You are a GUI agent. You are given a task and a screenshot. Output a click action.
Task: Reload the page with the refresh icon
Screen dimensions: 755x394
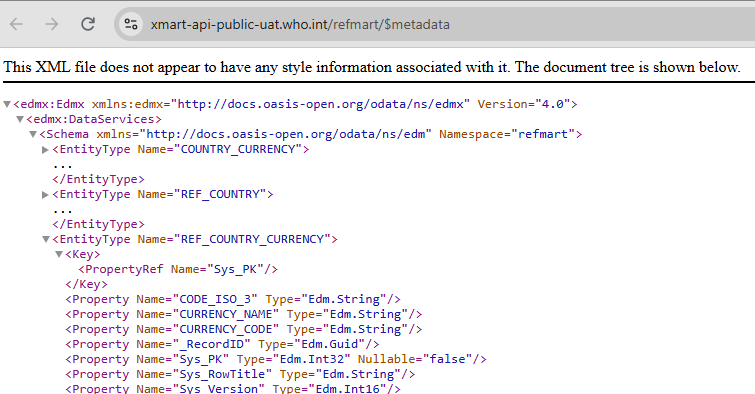click(88, 24)
